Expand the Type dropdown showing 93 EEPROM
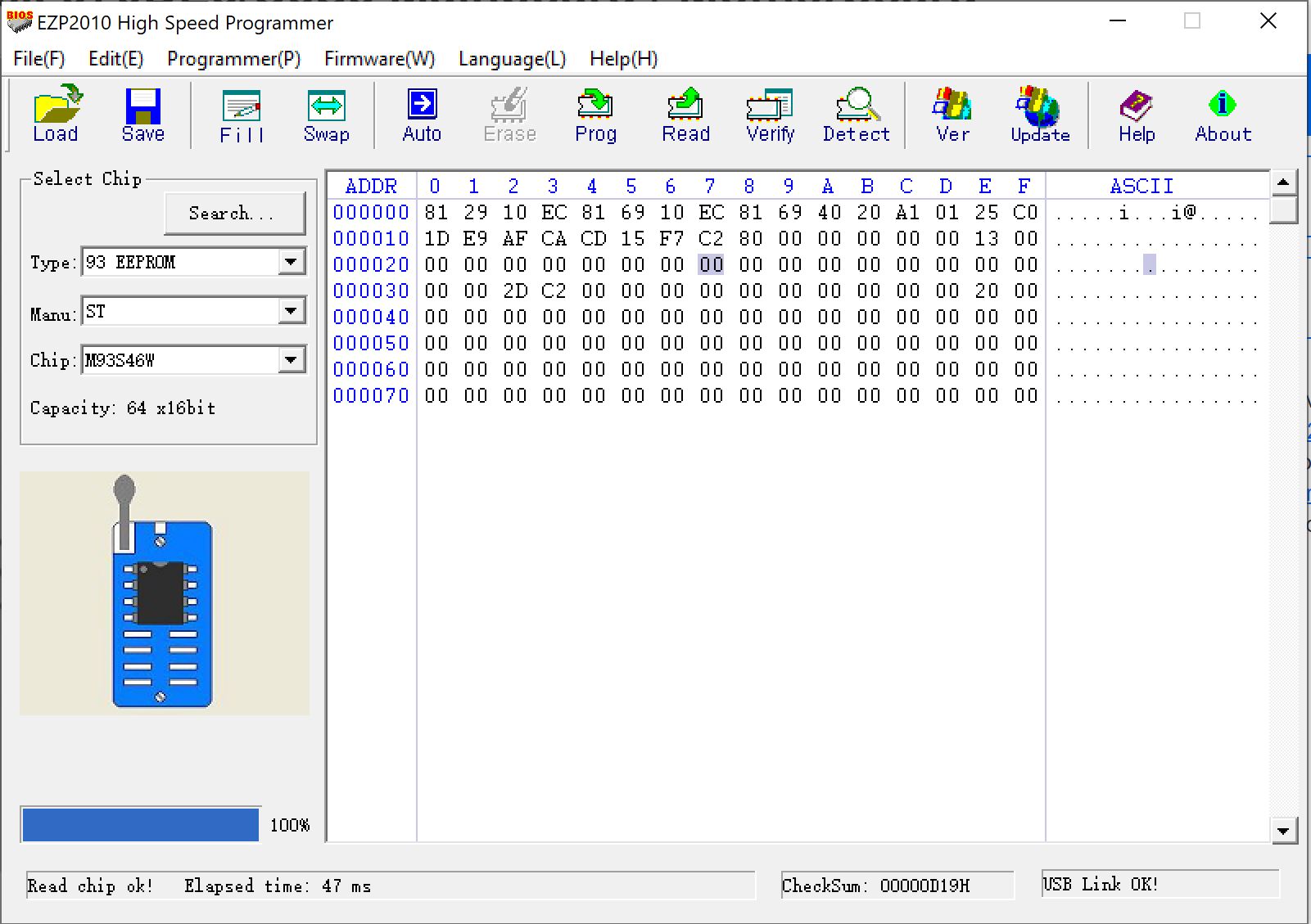The image size is (1311, 924). (x=291, y=262)
